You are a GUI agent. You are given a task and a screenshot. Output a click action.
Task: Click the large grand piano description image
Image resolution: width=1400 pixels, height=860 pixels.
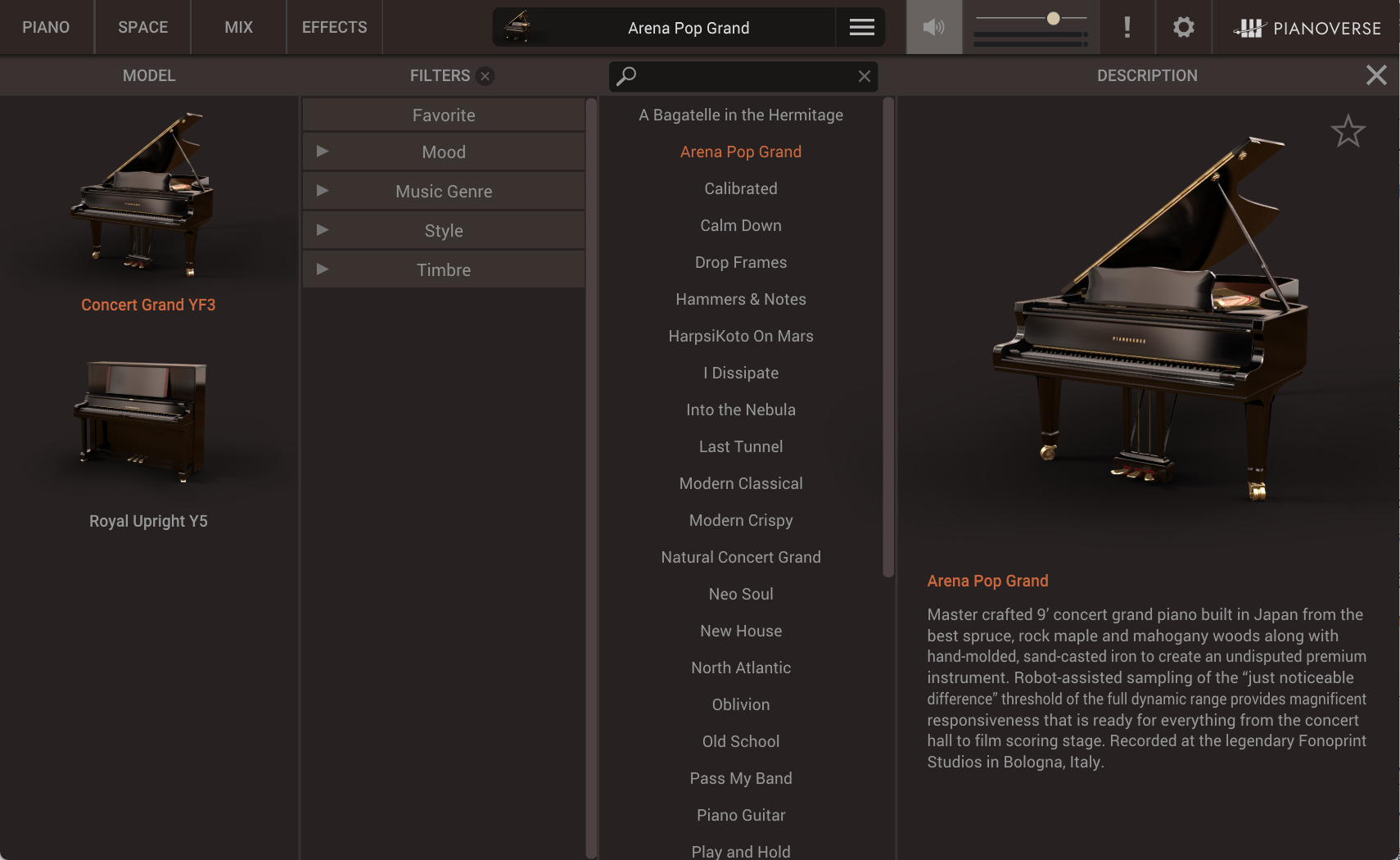click(1150, 318)
